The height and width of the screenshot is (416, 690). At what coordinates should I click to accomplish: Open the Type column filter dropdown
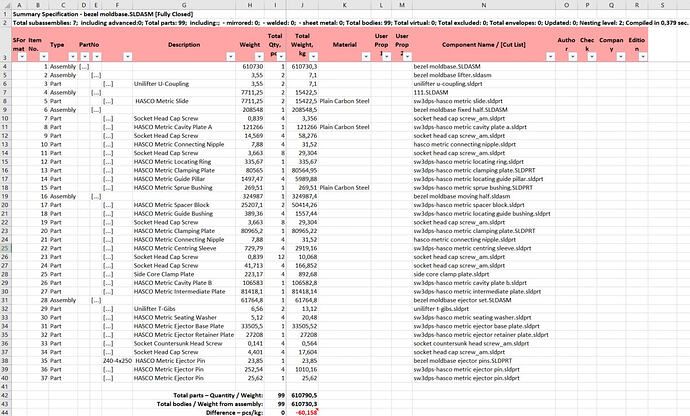[73, 57]
